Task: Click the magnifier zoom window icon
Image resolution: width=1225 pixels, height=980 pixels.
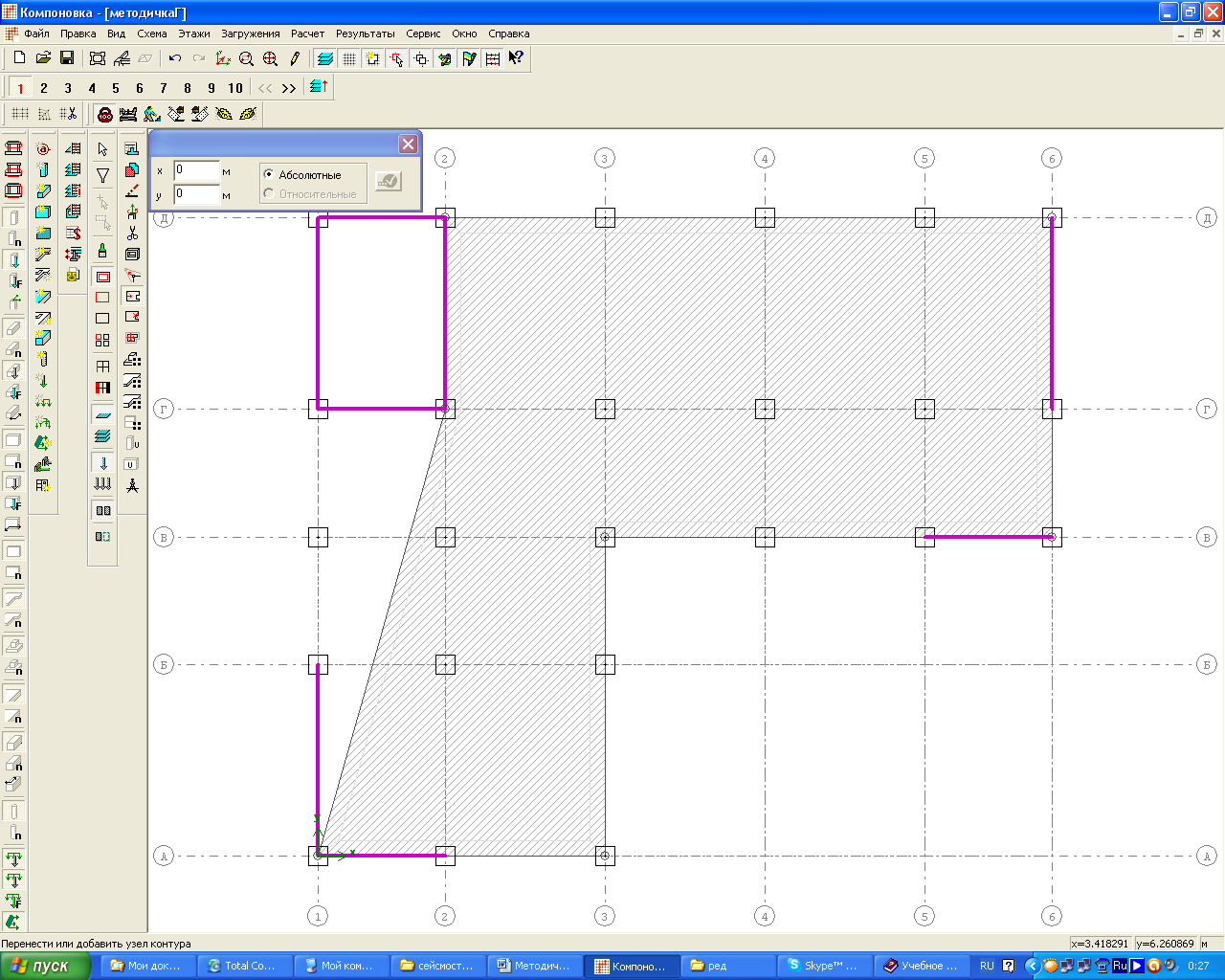Action: coord(247,58)
